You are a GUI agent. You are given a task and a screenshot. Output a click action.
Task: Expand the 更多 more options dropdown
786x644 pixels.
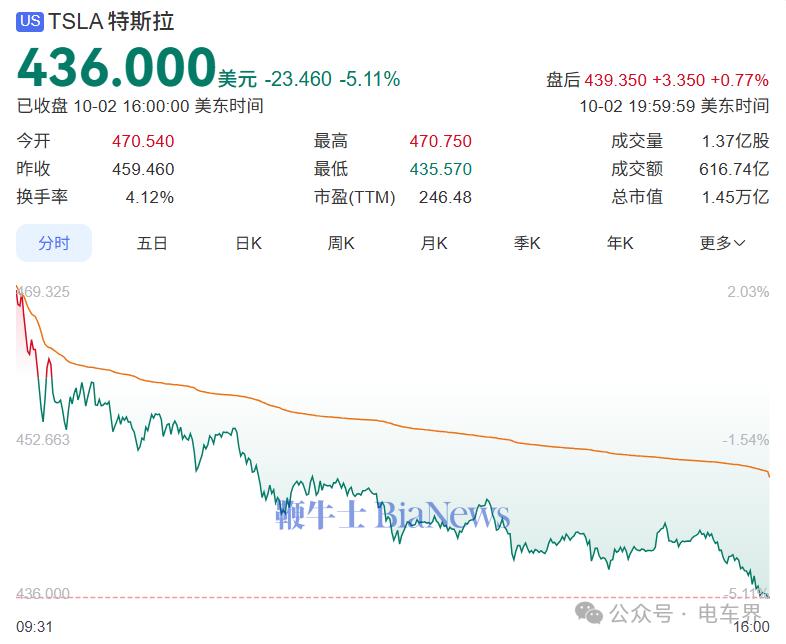(722, 243)
